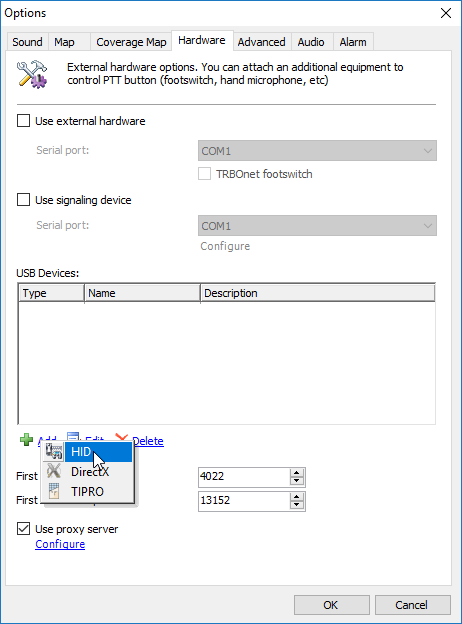The width and height of the screenshot is (462, 624).
Task: Click the red X Delete icon
Action: click(121, 439)
